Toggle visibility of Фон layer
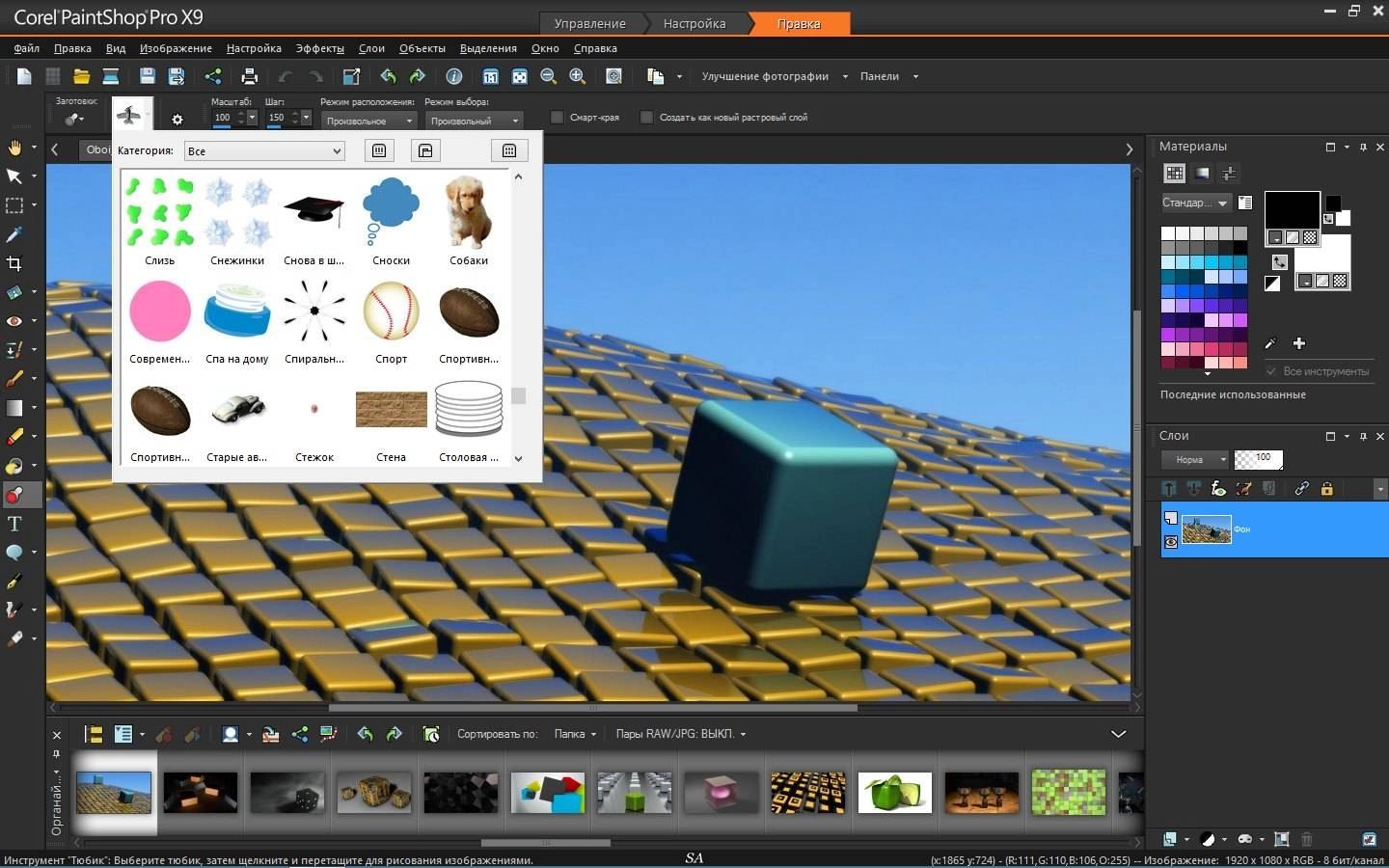 coord(1171,542)
